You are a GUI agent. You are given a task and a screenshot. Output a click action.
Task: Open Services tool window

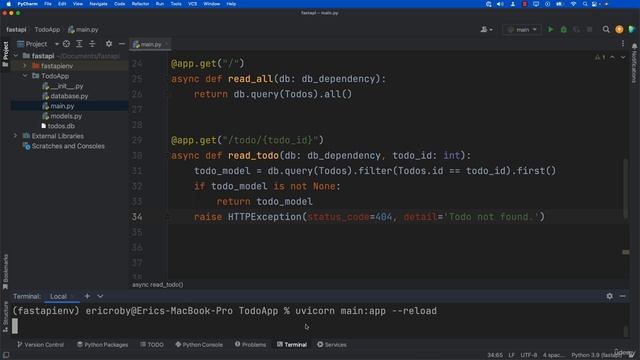pyautogui.click(x=331, y=344)
